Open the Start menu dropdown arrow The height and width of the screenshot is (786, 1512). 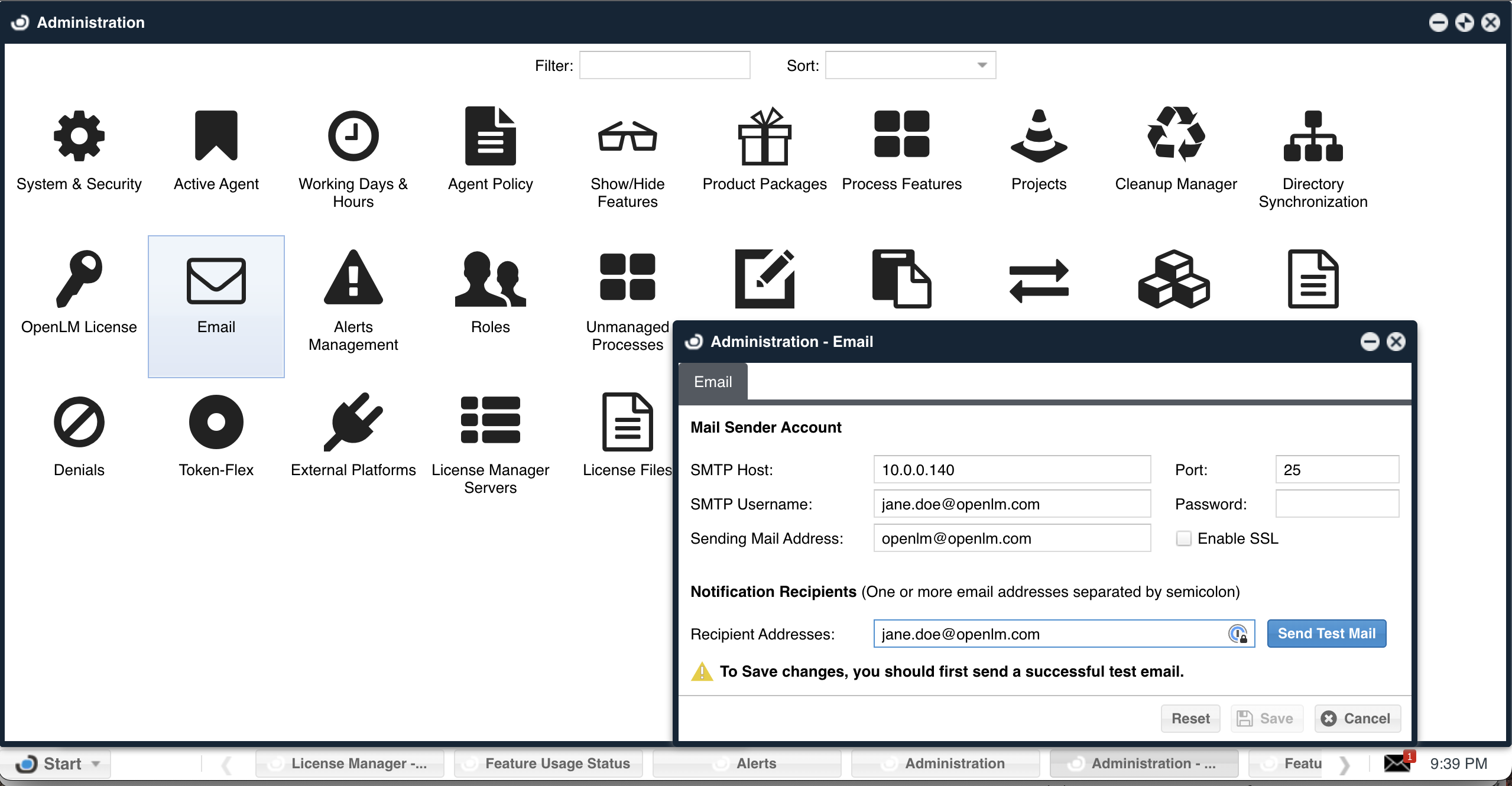click(x=96, y=764)
